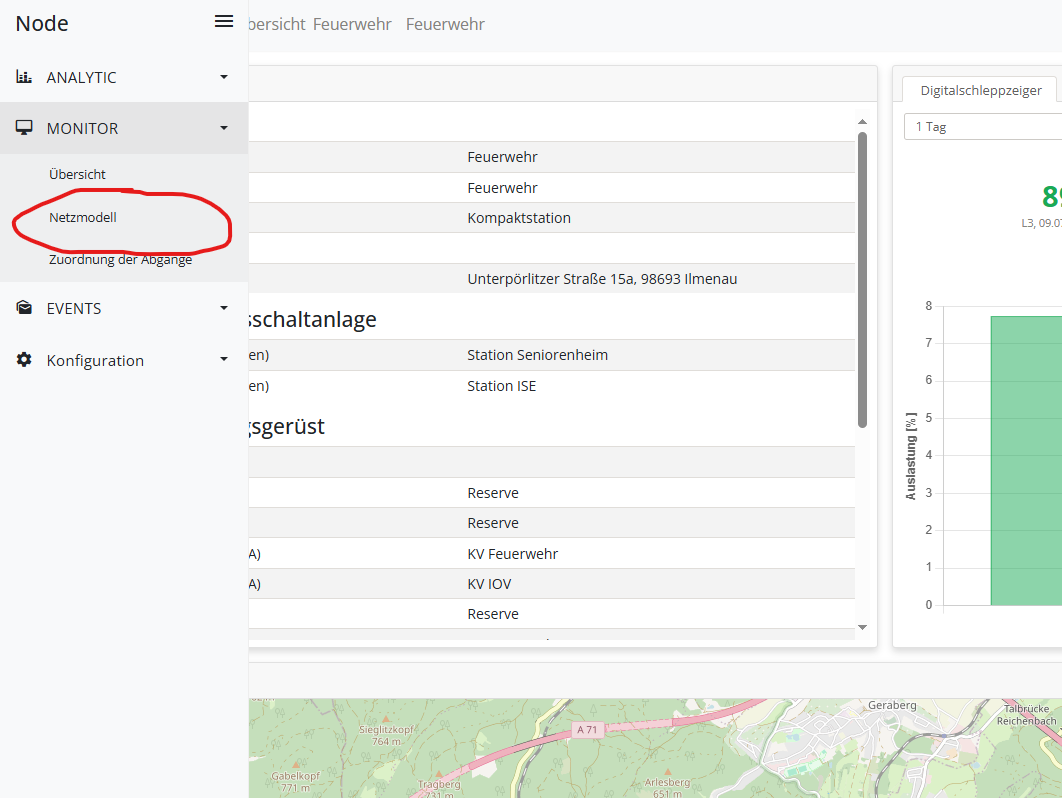Expand the EVENTS section arrow
The image size is (1062, 798).
pyautogui.click(x=224, y=308)
